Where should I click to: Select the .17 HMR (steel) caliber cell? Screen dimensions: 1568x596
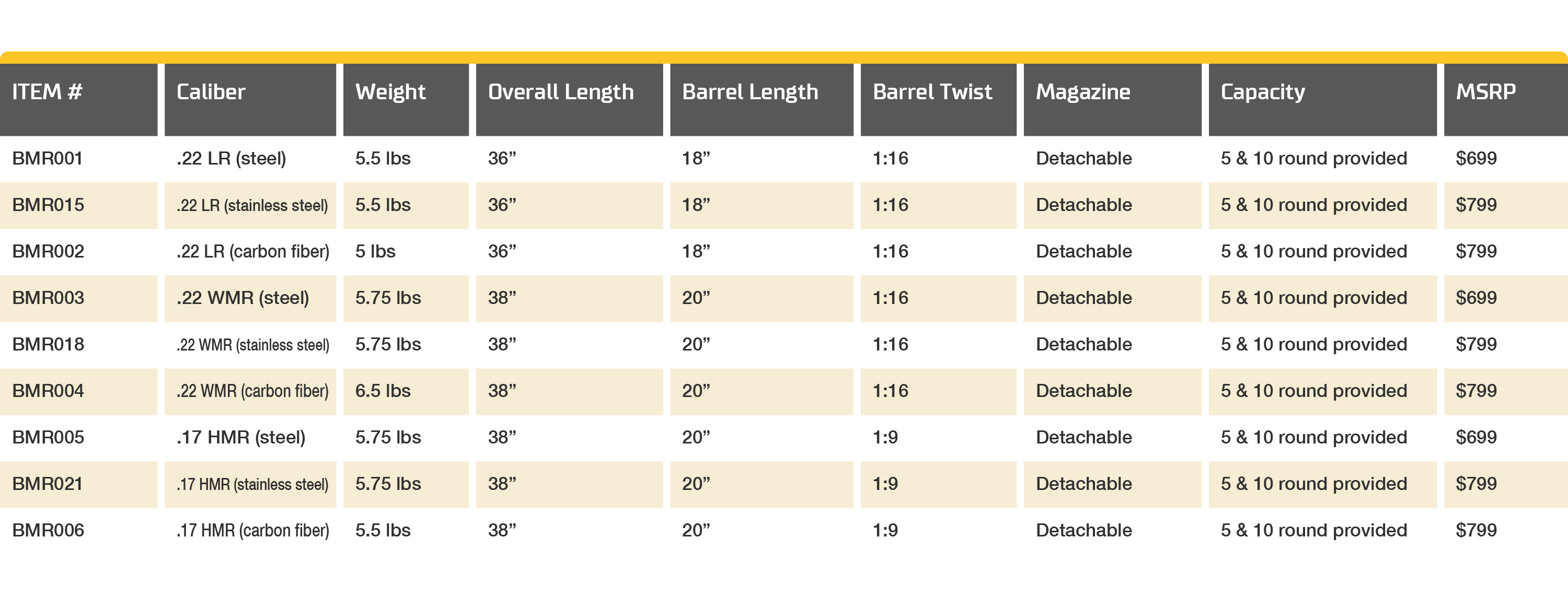(241, 438)
